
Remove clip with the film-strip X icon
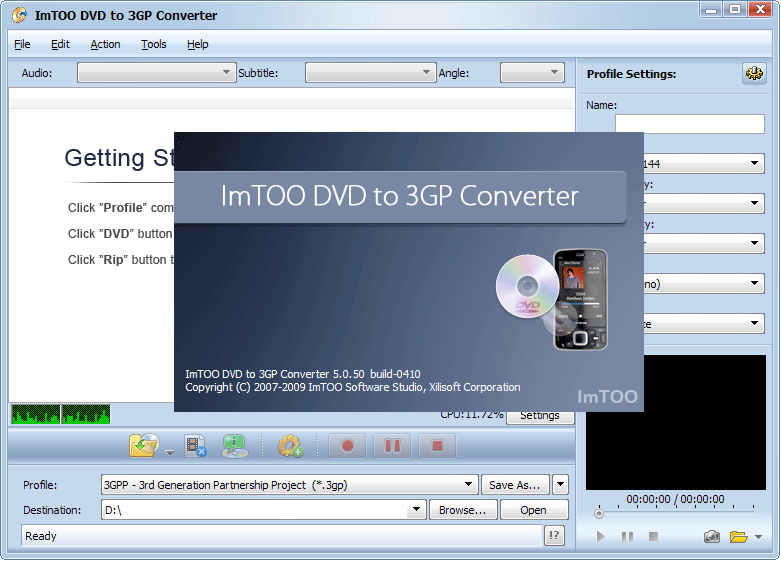(196, 445)
